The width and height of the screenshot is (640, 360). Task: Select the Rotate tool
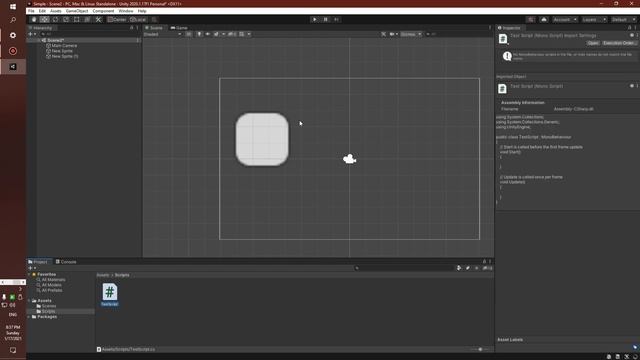[55, 20]
